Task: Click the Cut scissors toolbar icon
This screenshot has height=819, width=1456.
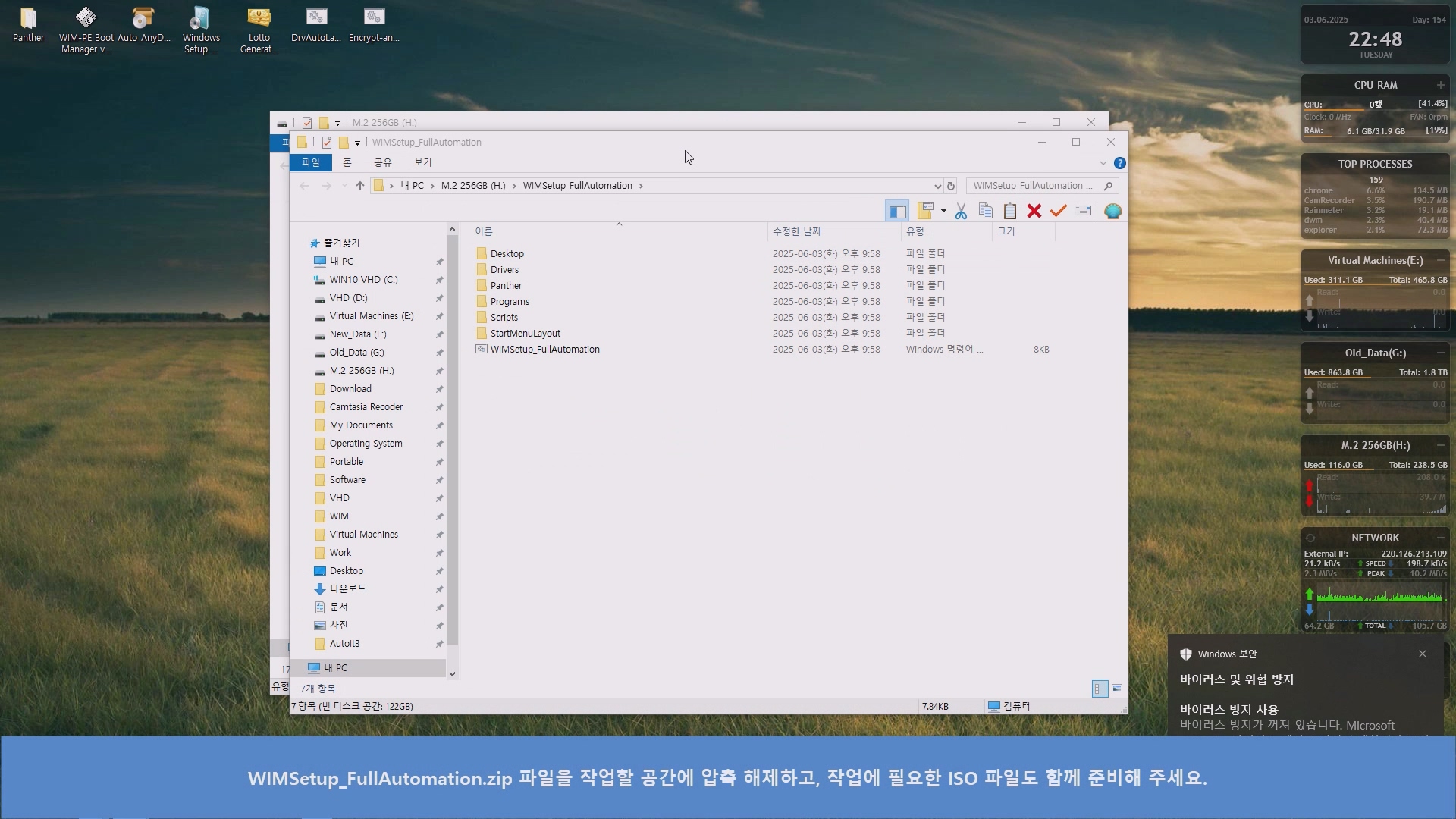Action: point(961,212)
